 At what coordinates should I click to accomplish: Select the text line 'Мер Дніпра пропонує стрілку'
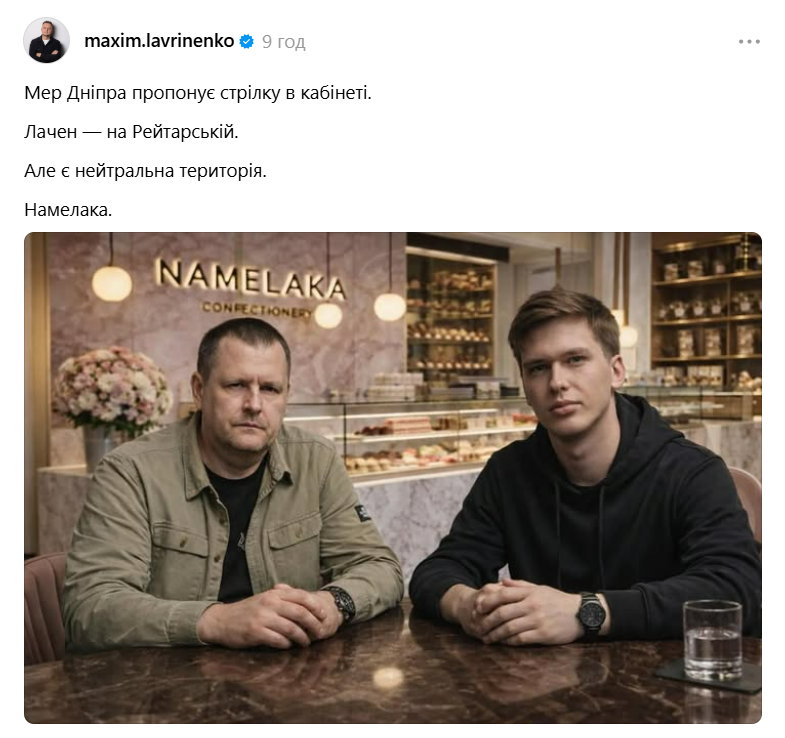(152, 93)
